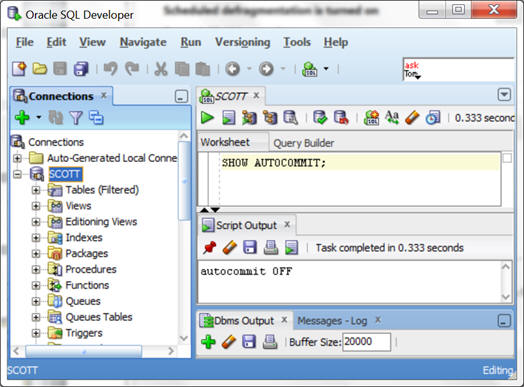Minimize the Connections panel

[181, 97]
